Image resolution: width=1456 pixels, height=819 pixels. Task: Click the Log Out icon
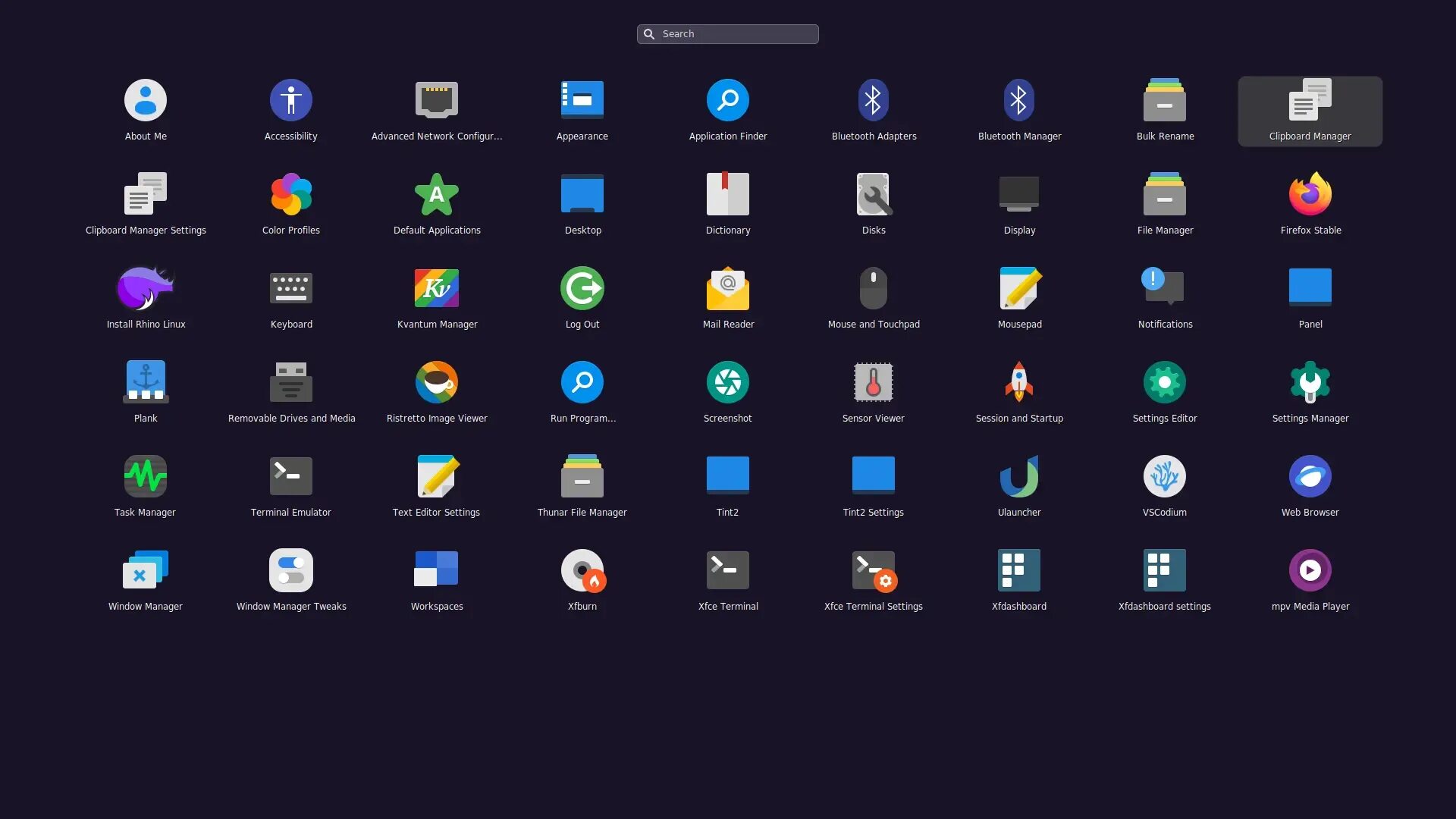[x=582, y=289]
